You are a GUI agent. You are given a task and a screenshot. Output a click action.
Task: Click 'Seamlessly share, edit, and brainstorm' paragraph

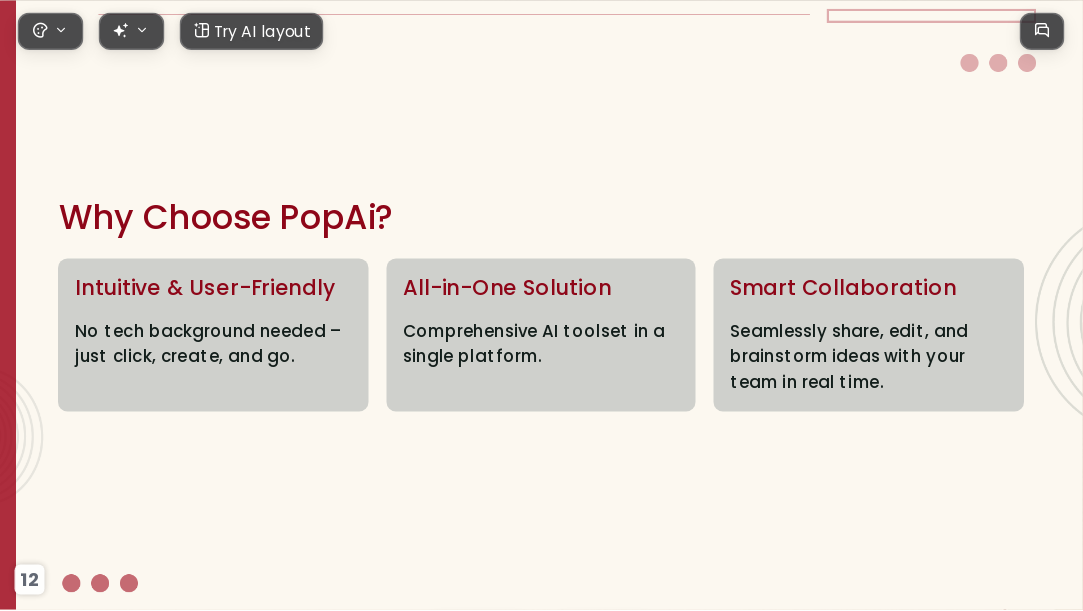pyautogui.click(x=848, y=356)
